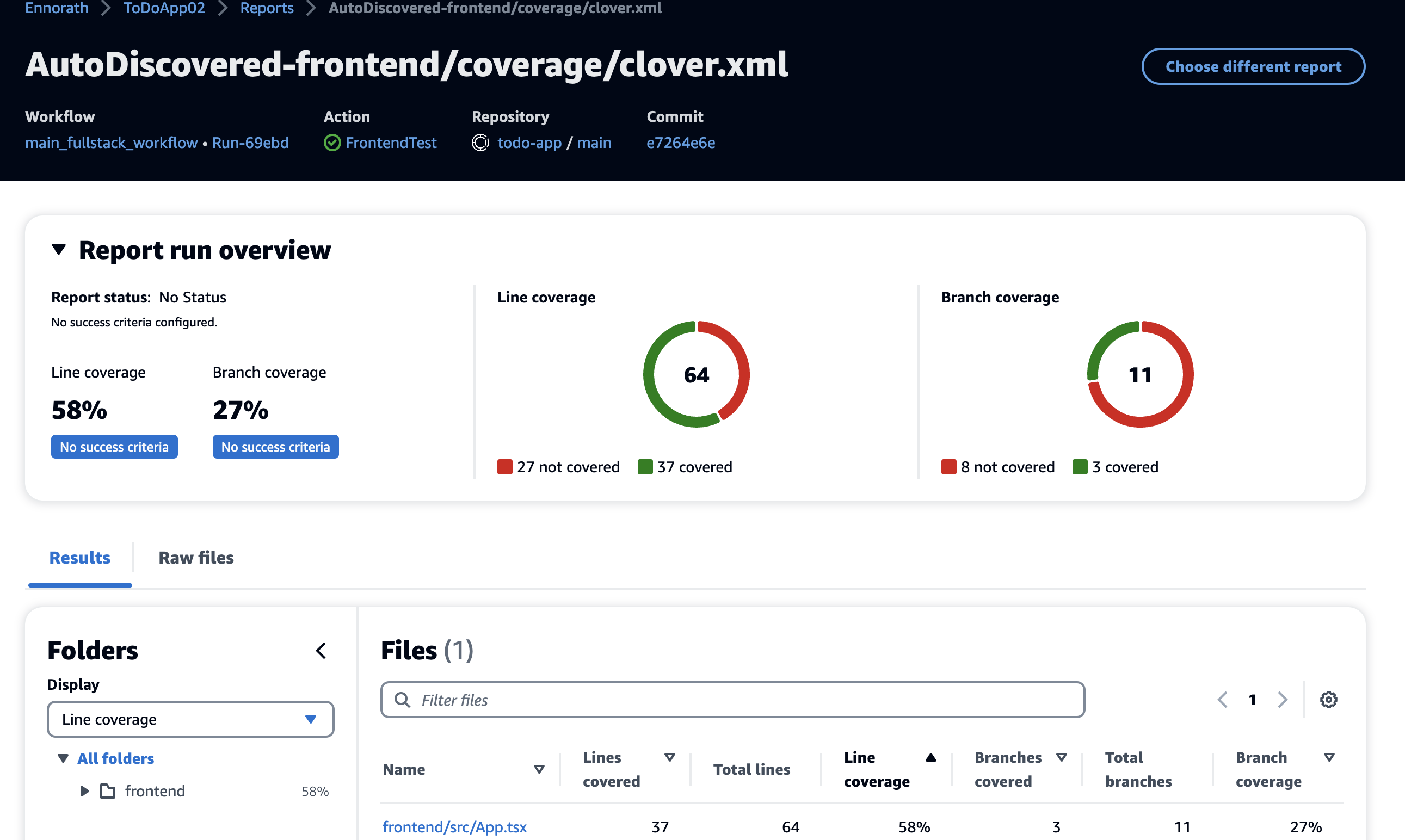
Task: Select the Results tab
Action: tap(80, 558)
